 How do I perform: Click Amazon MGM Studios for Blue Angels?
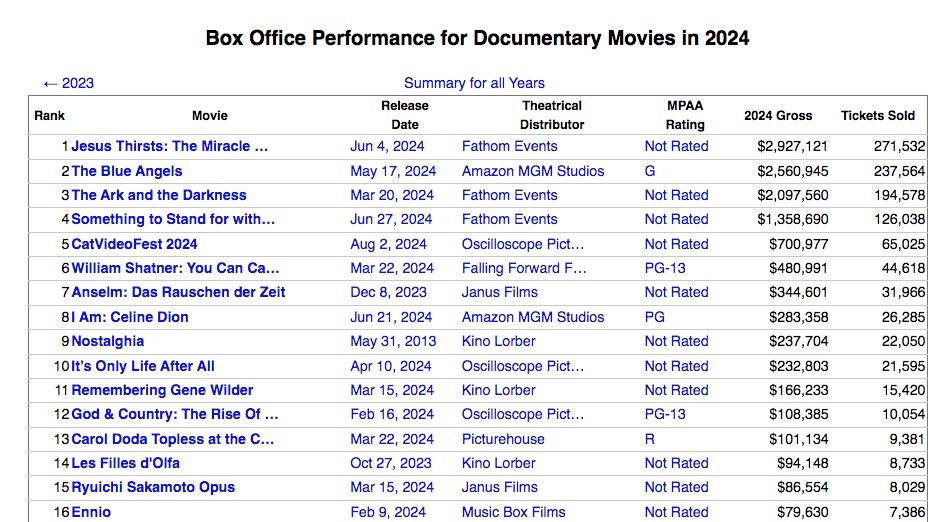tap(533, 171)
